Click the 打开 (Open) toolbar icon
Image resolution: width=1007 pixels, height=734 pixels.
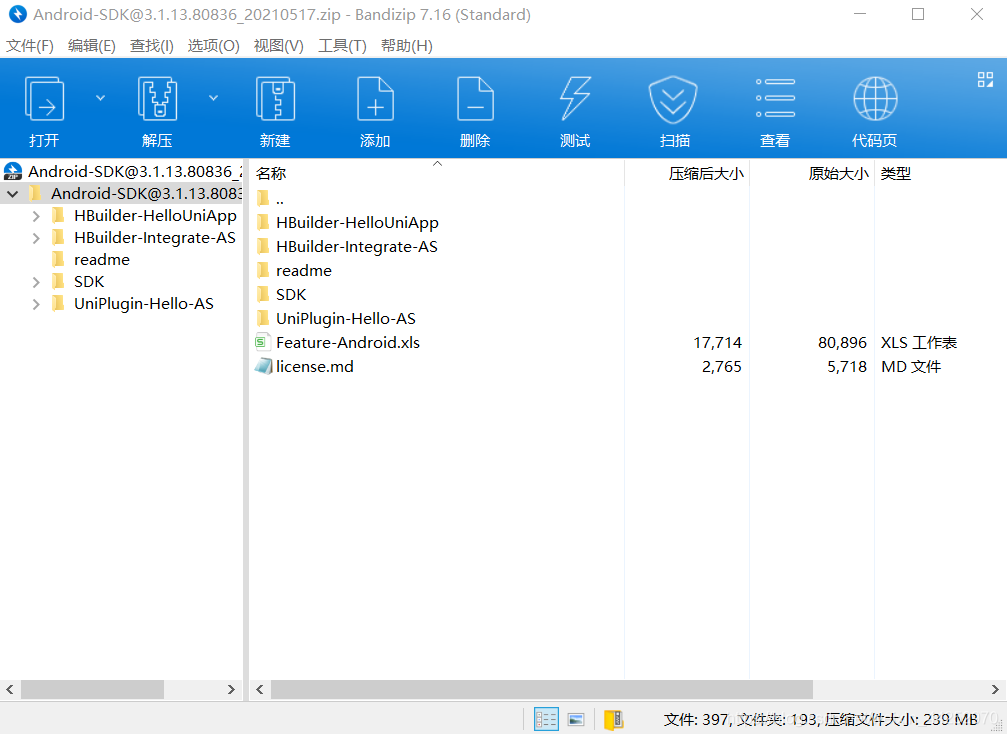[x=44, y=99]
